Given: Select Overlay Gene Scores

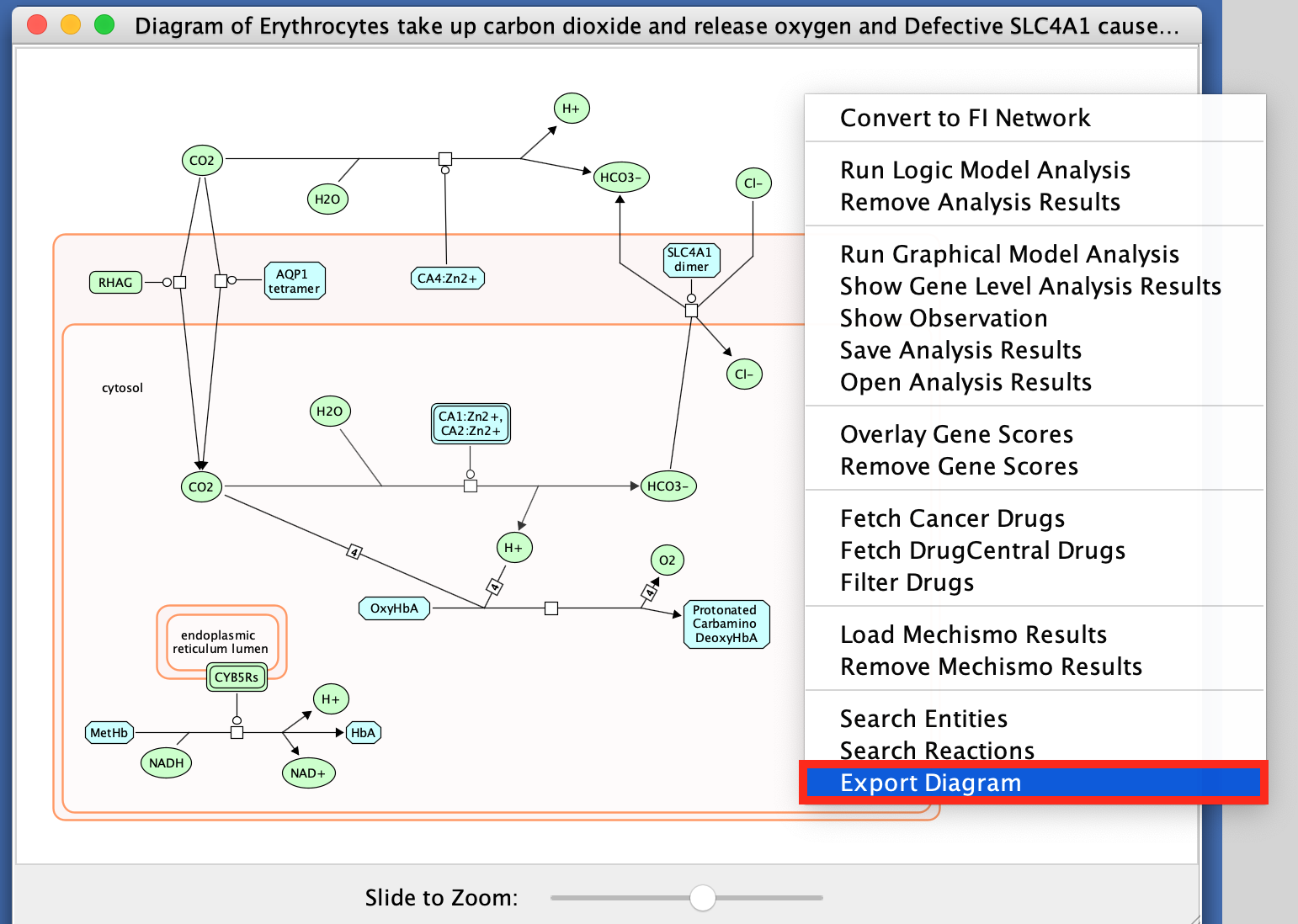Looking at the screenshot, I should tap(1035, 434).
